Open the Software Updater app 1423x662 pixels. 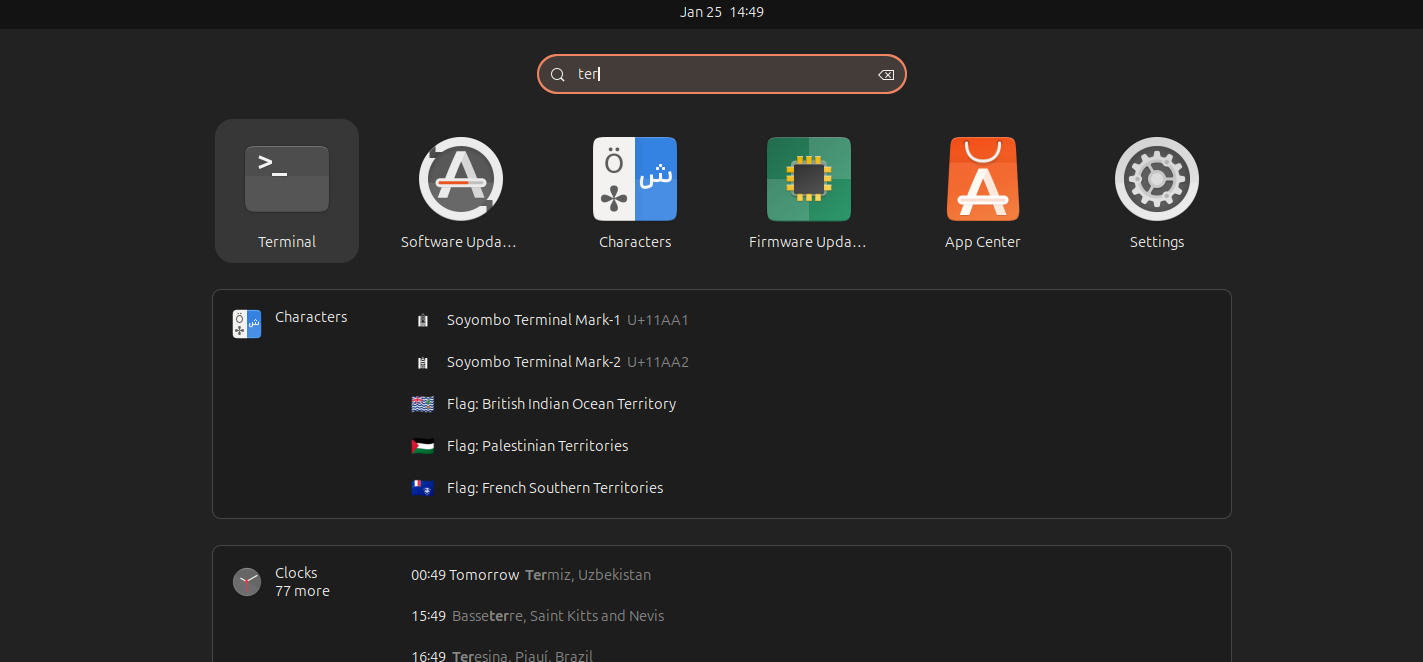460,180
